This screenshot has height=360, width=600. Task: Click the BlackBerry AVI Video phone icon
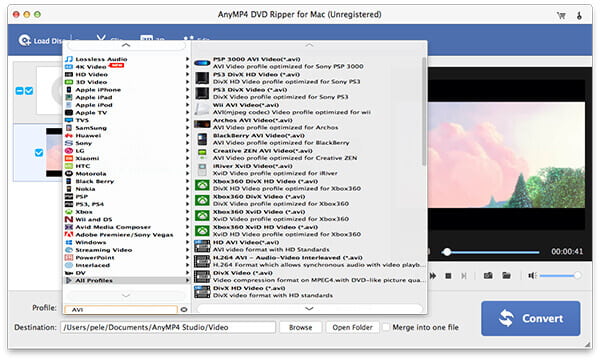click(202, 139)
